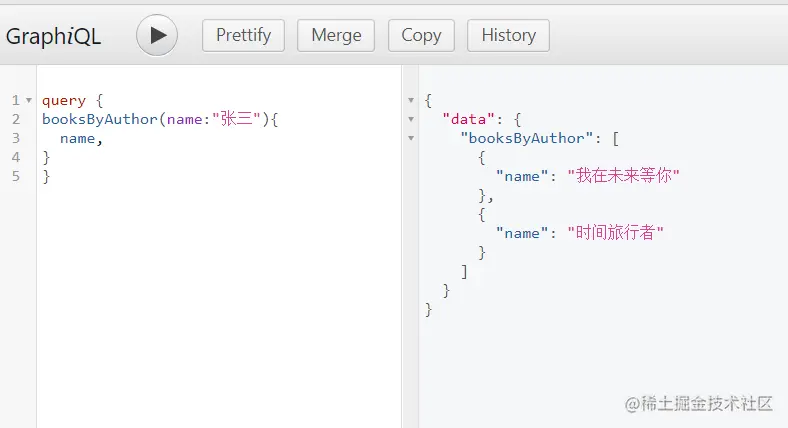Click line number 5 in editor gutter
Image resolution: width=788 pixels, height=428 pixels.
click(x=16, y=176)
